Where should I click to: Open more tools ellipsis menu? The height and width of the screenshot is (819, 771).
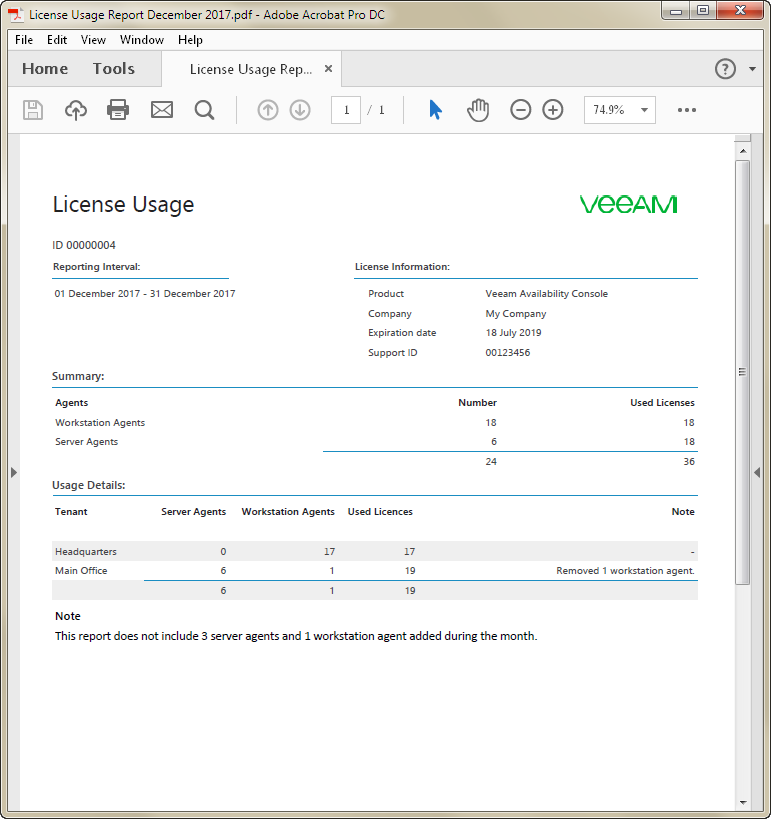(x=687, y=110)
